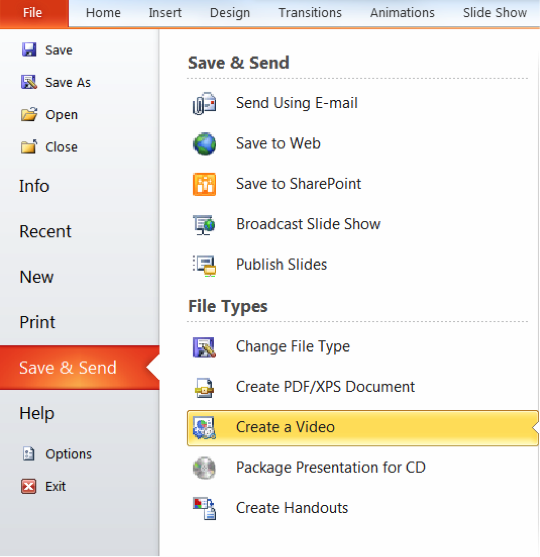
Task: Click the Broadcast Slide Show icon
Action: [204, 225]
